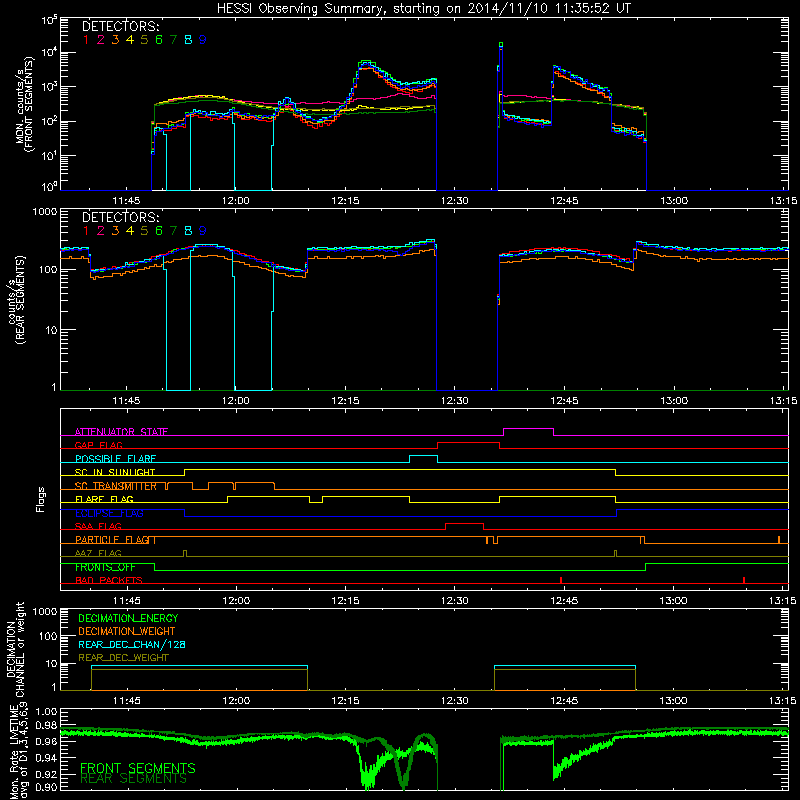
Task: Click the BAD_PACKETS flag label
Action: click(109, 580)
